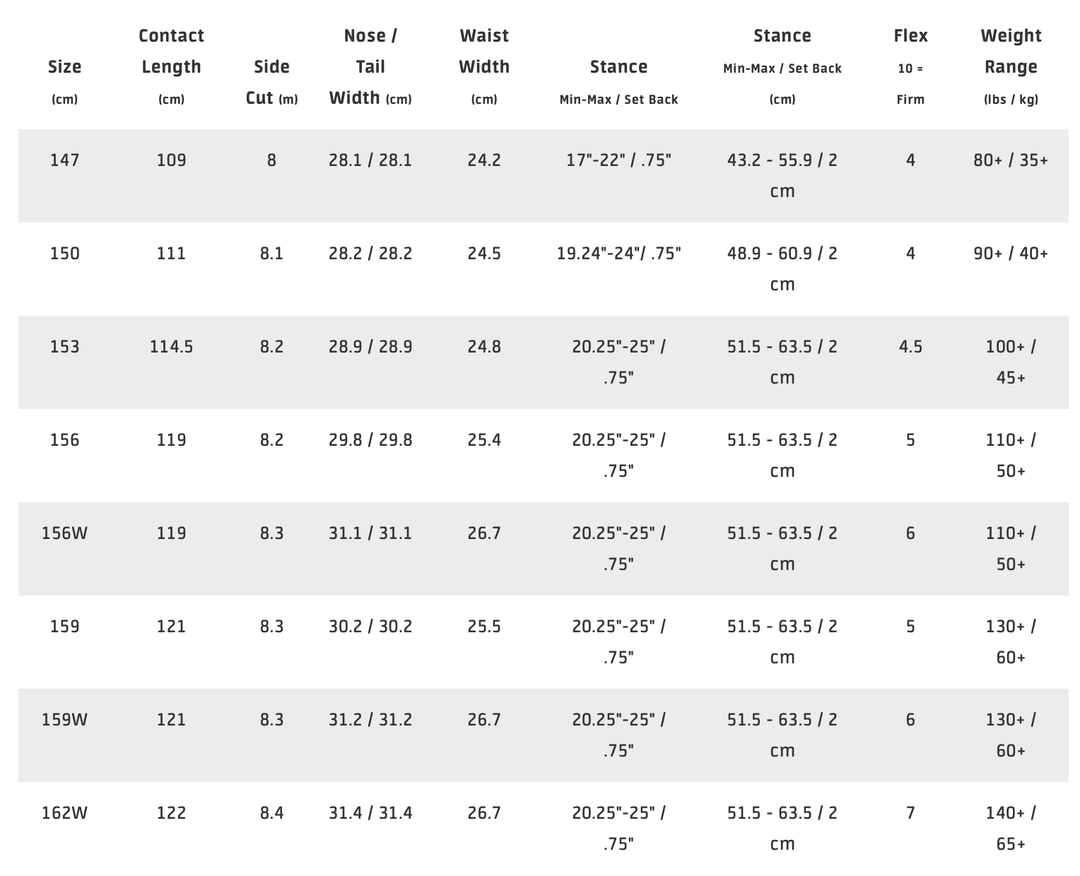This screenshot has width=1080, height=876.
Task: Click the Contact Length column header
Action: [x=171, y=66]
